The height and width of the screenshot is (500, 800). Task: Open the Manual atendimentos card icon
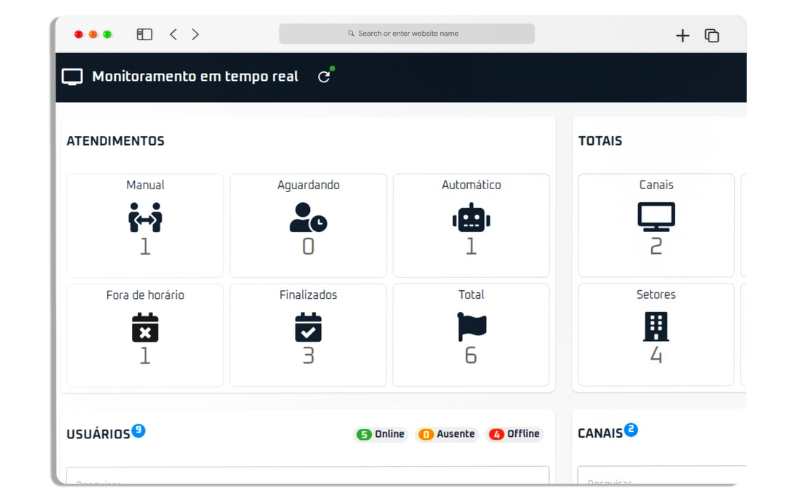[145, 217]
